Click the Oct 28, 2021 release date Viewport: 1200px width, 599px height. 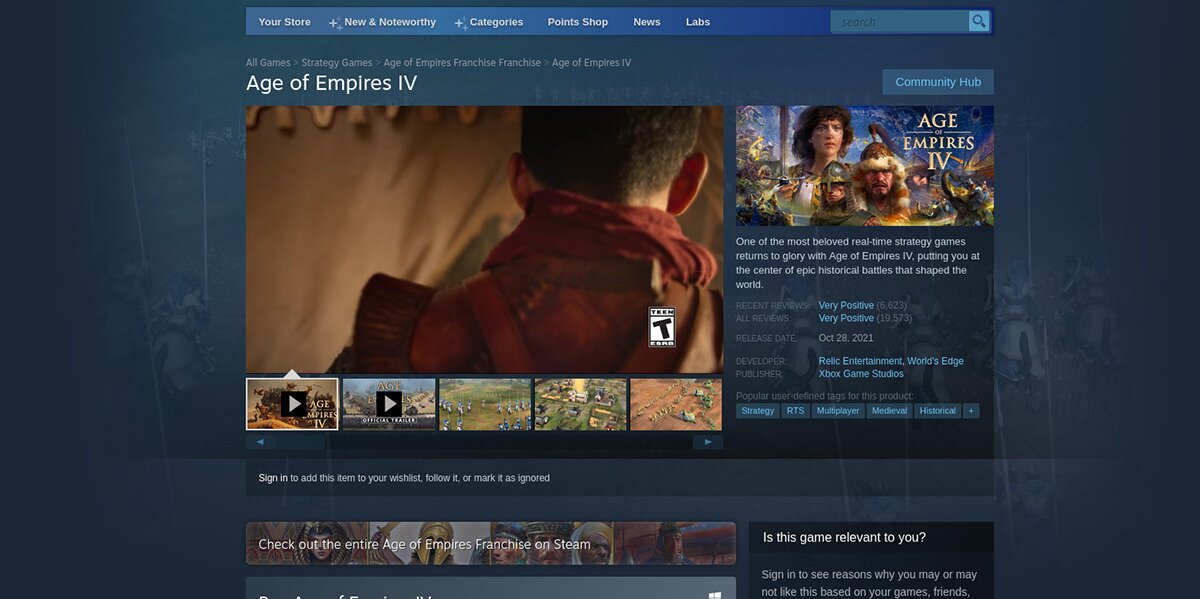pos(846,338)
